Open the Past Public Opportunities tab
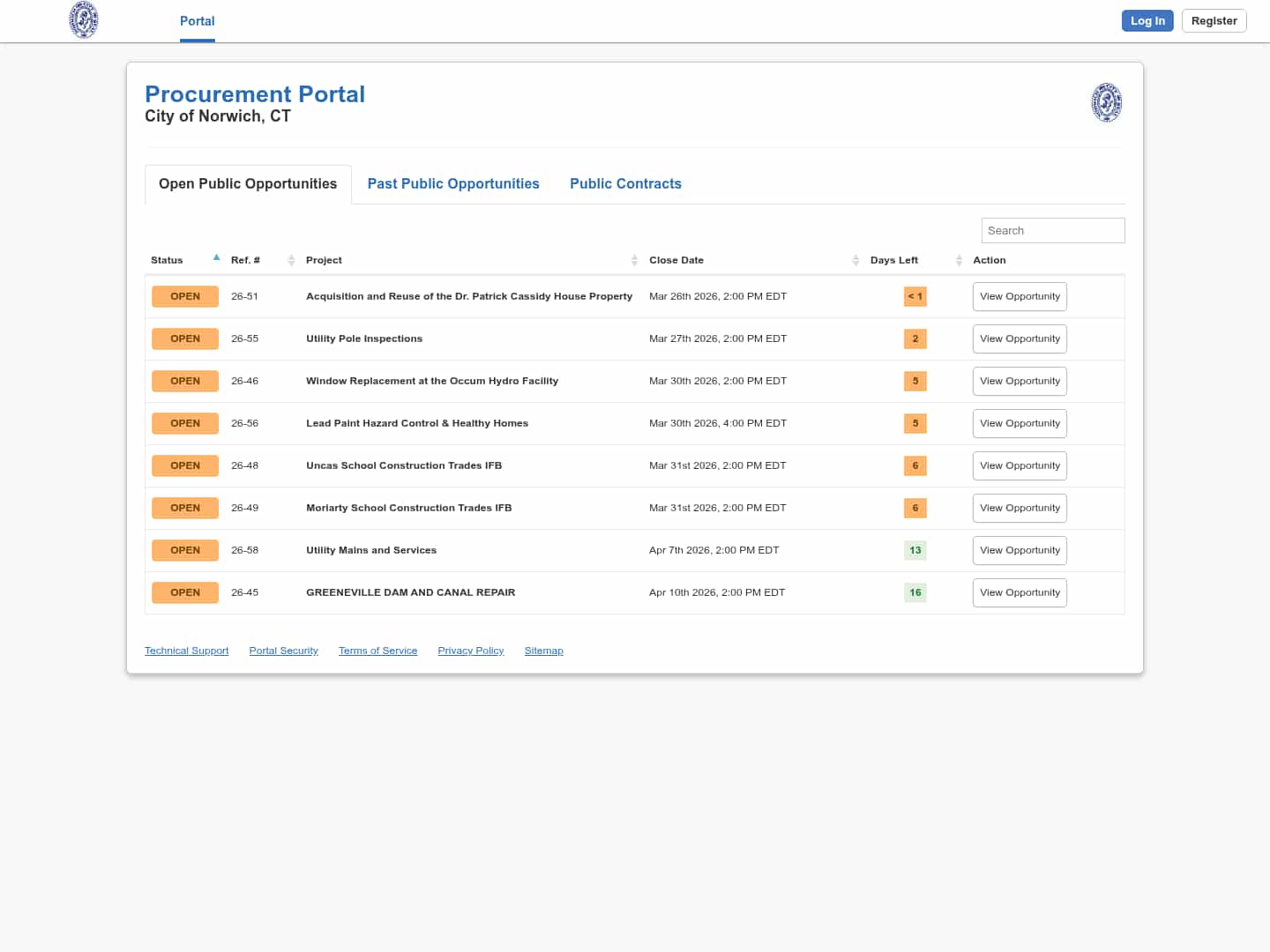The image size is (1270, 952). tap(453, 183)
